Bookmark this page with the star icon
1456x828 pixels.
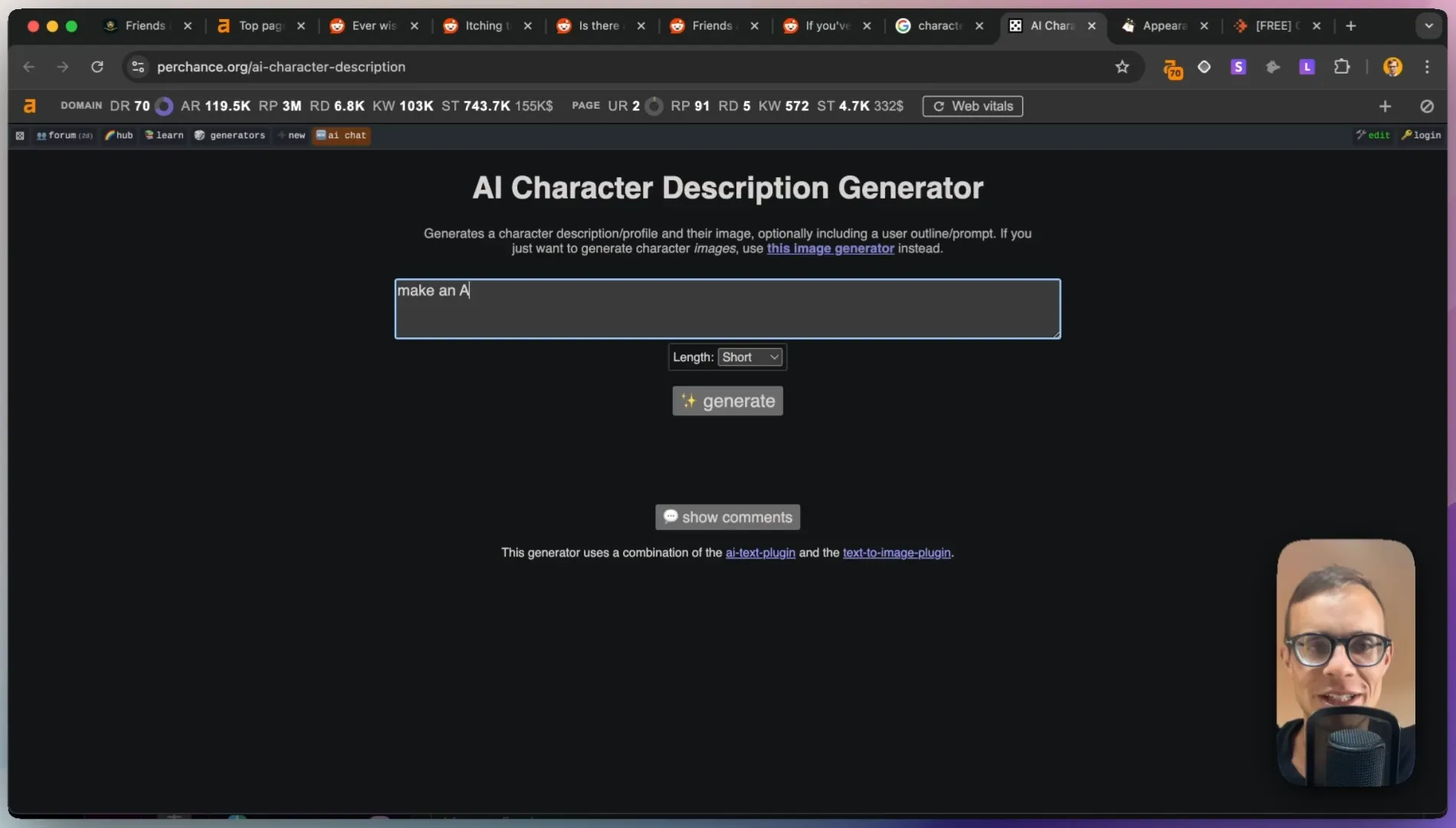(1122, 67)
